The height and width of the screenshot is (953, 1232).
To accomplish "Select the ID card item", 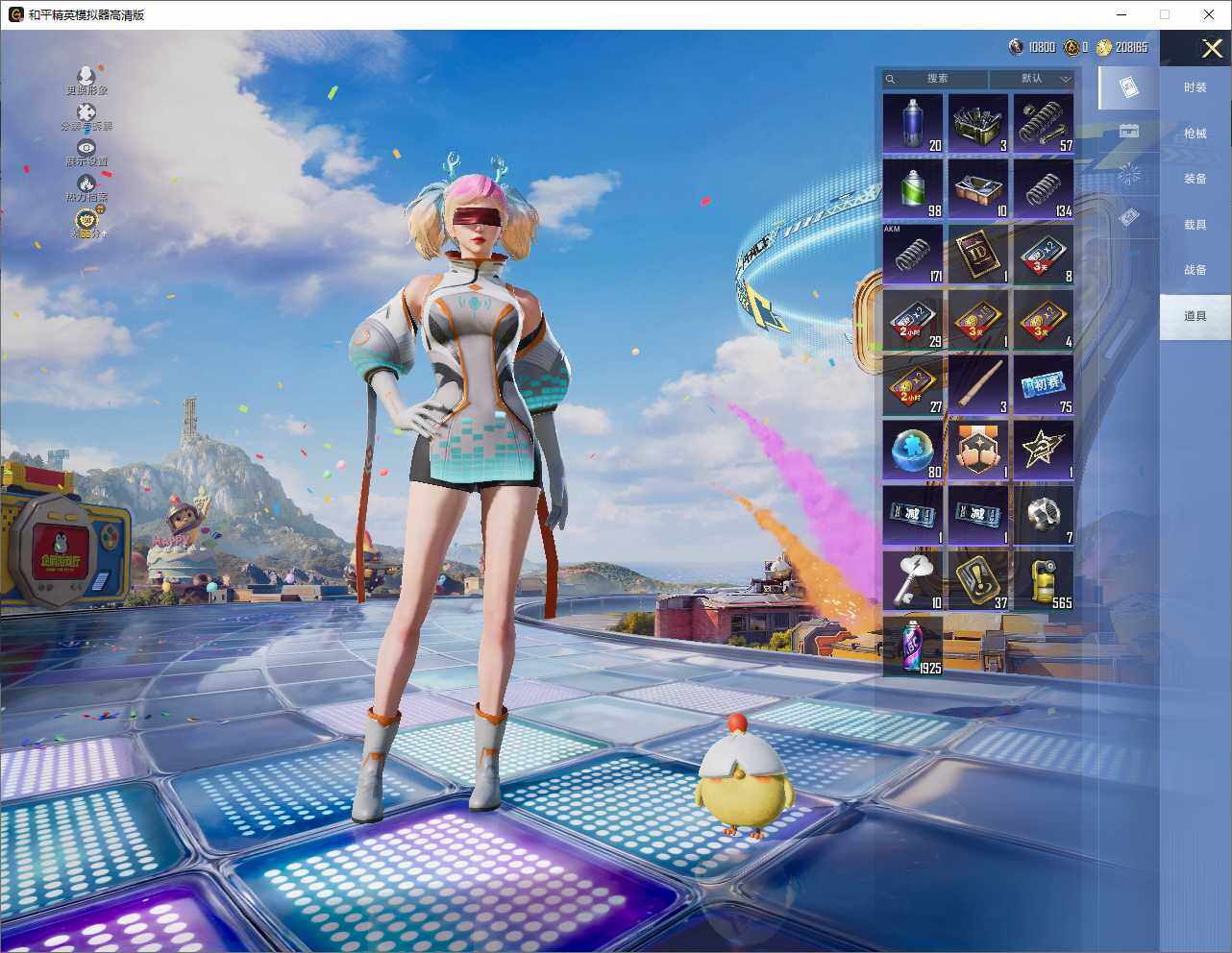I will click(x=978, y=254).
